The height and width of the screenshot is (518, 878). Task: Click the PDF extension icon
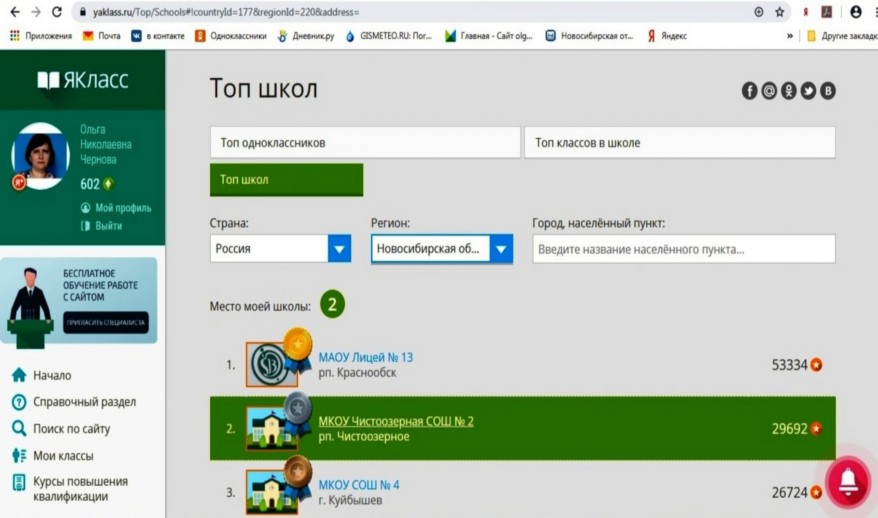[826, 12]
